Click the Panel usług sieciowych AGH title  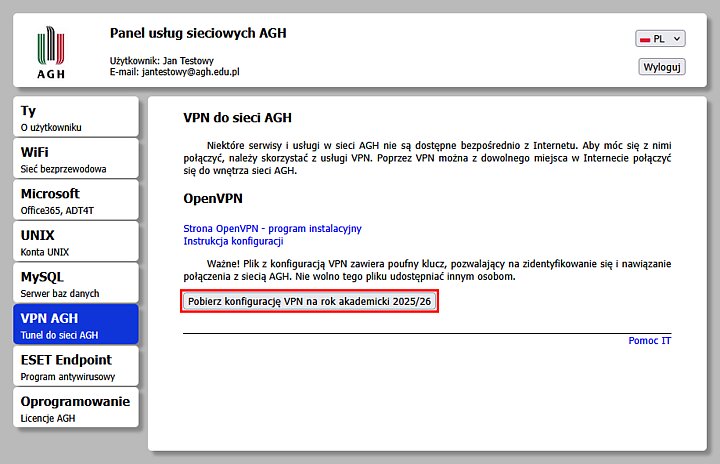pyautogui.click(x=198, y=33)
